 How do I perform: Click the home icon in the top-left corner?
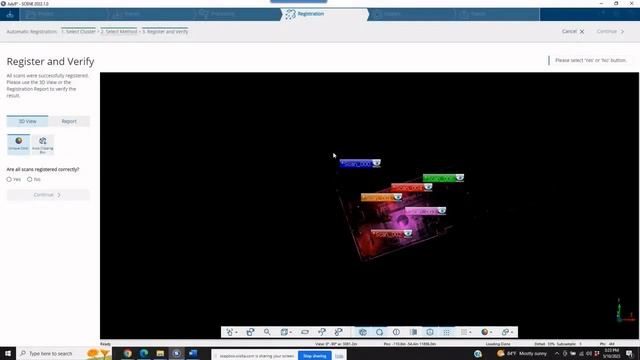(x=10, y=14)
